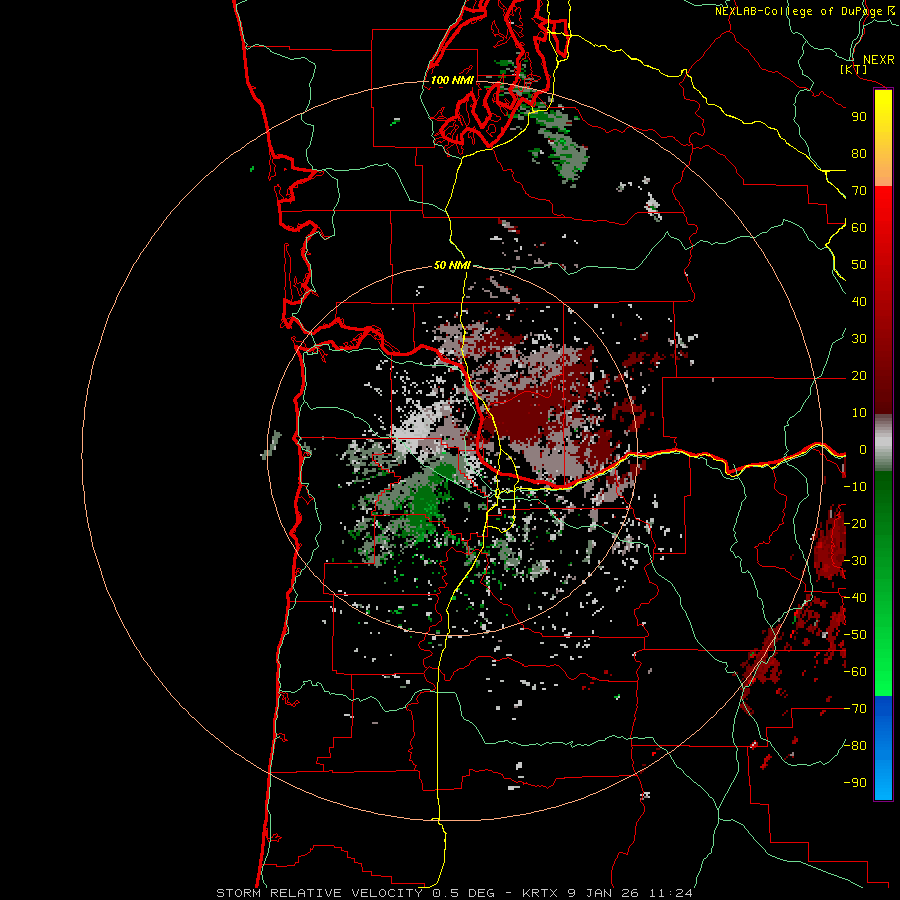The width and height of the screenshot is (900, 900).
Task: Click the "-30" value on velocity scale
Action: click(x=855, y=561)
